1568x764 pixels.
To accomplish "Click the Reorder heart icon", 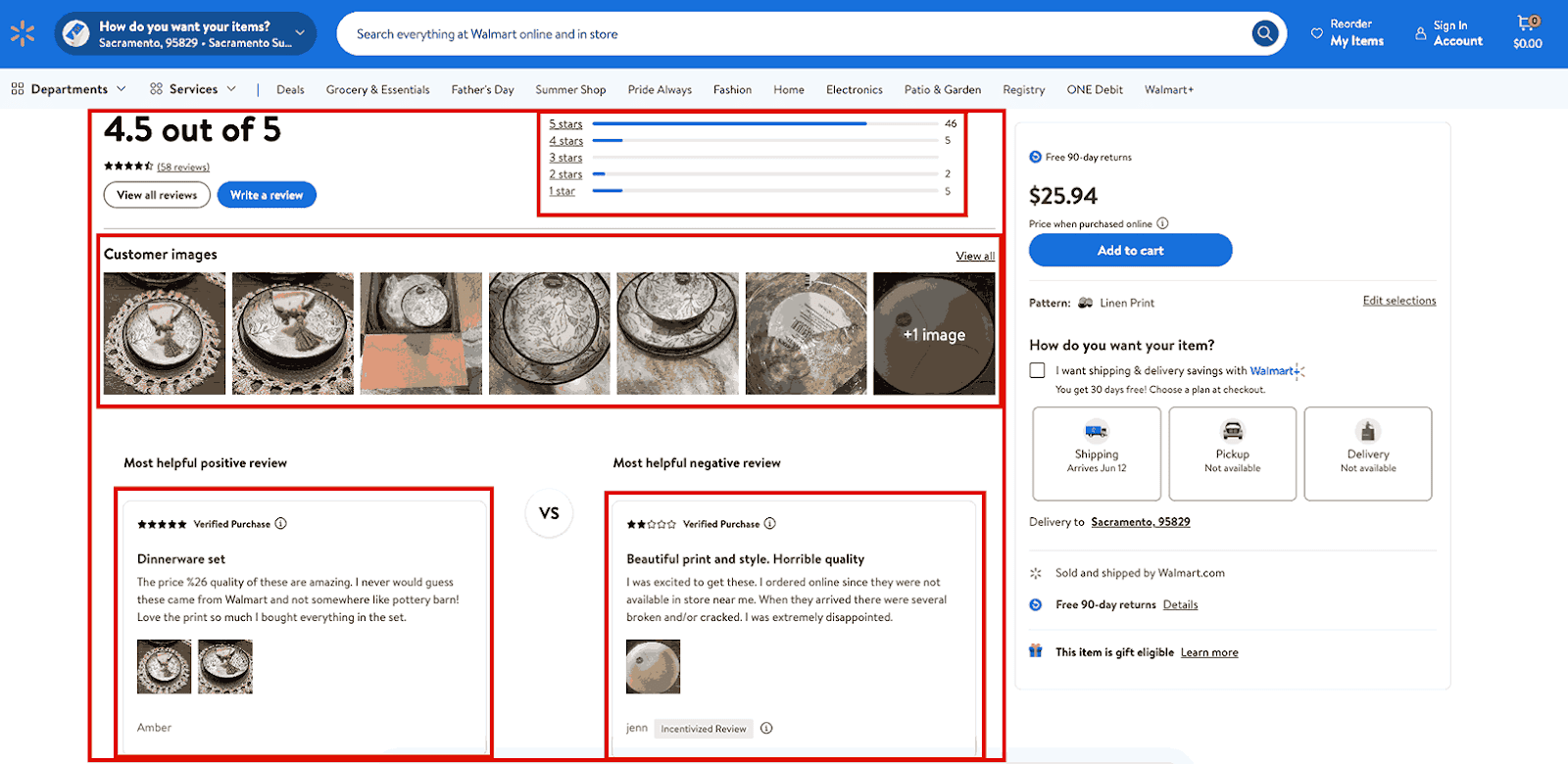I will point(1316,33).
